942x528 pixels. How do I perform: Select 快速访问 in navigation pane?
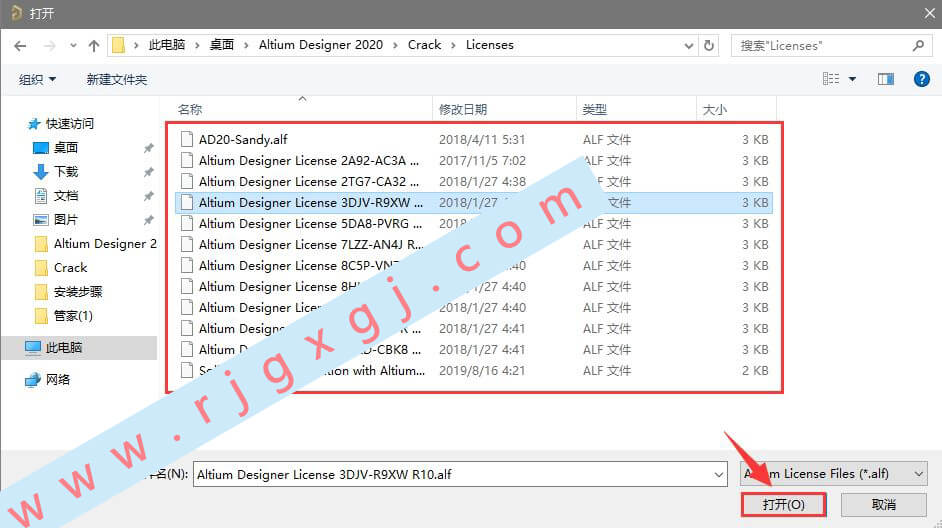[x=70, y=124]
